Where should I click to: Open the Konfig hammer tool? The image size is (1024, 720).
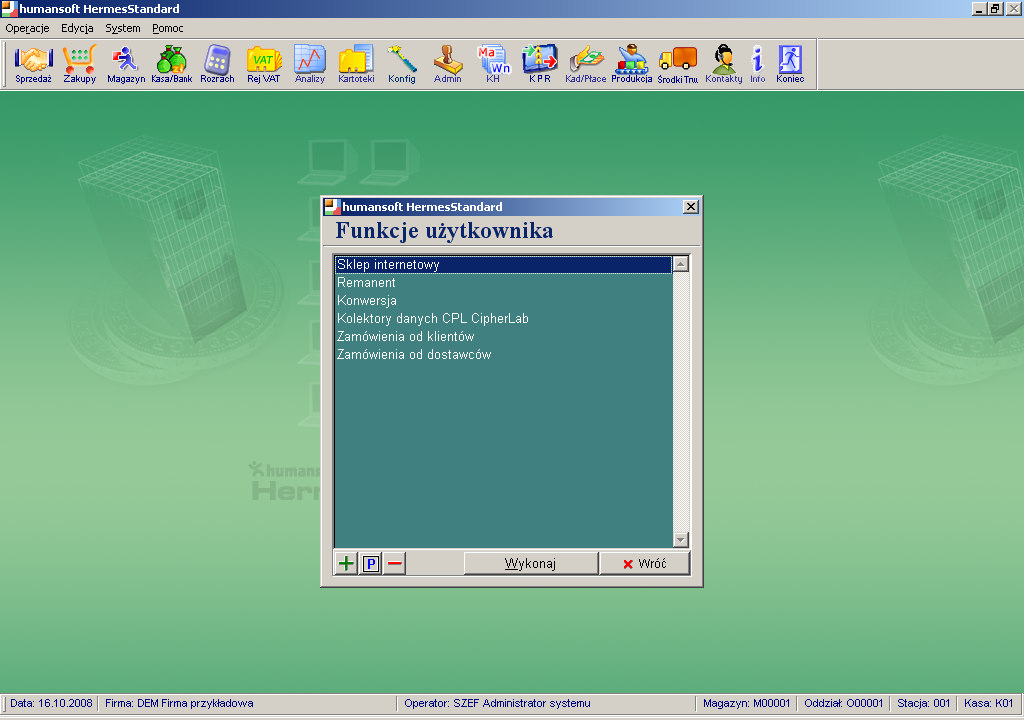(x=402, y=64)
